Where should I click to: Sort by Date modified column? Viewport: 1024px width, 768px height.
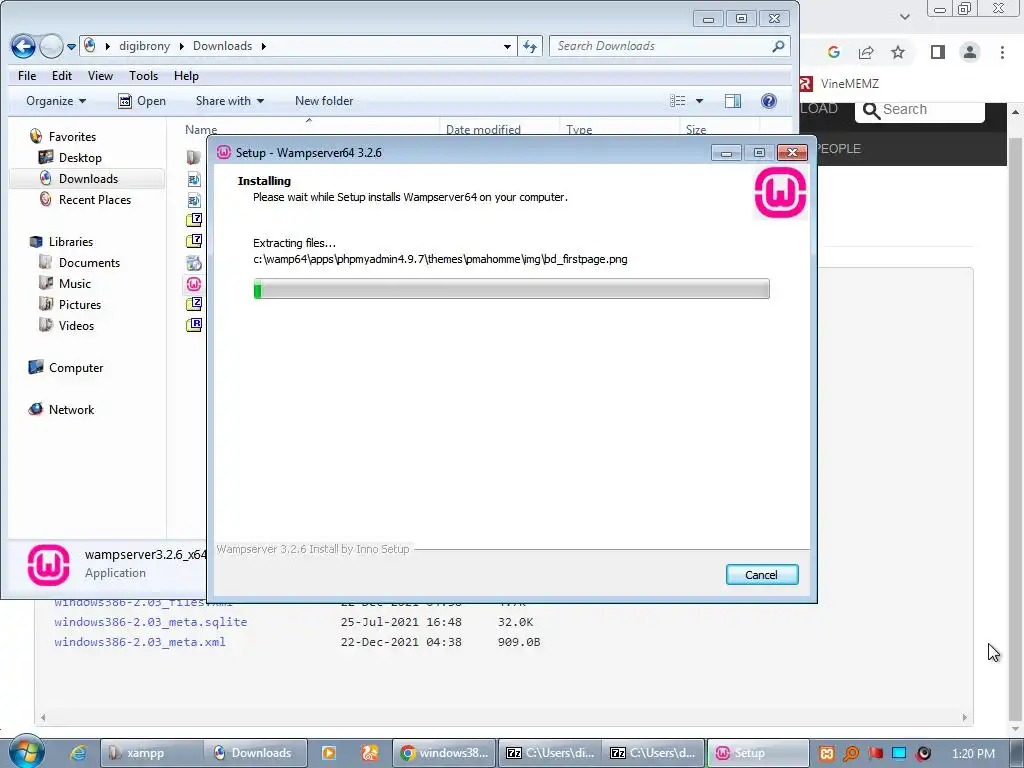(499, 129)
